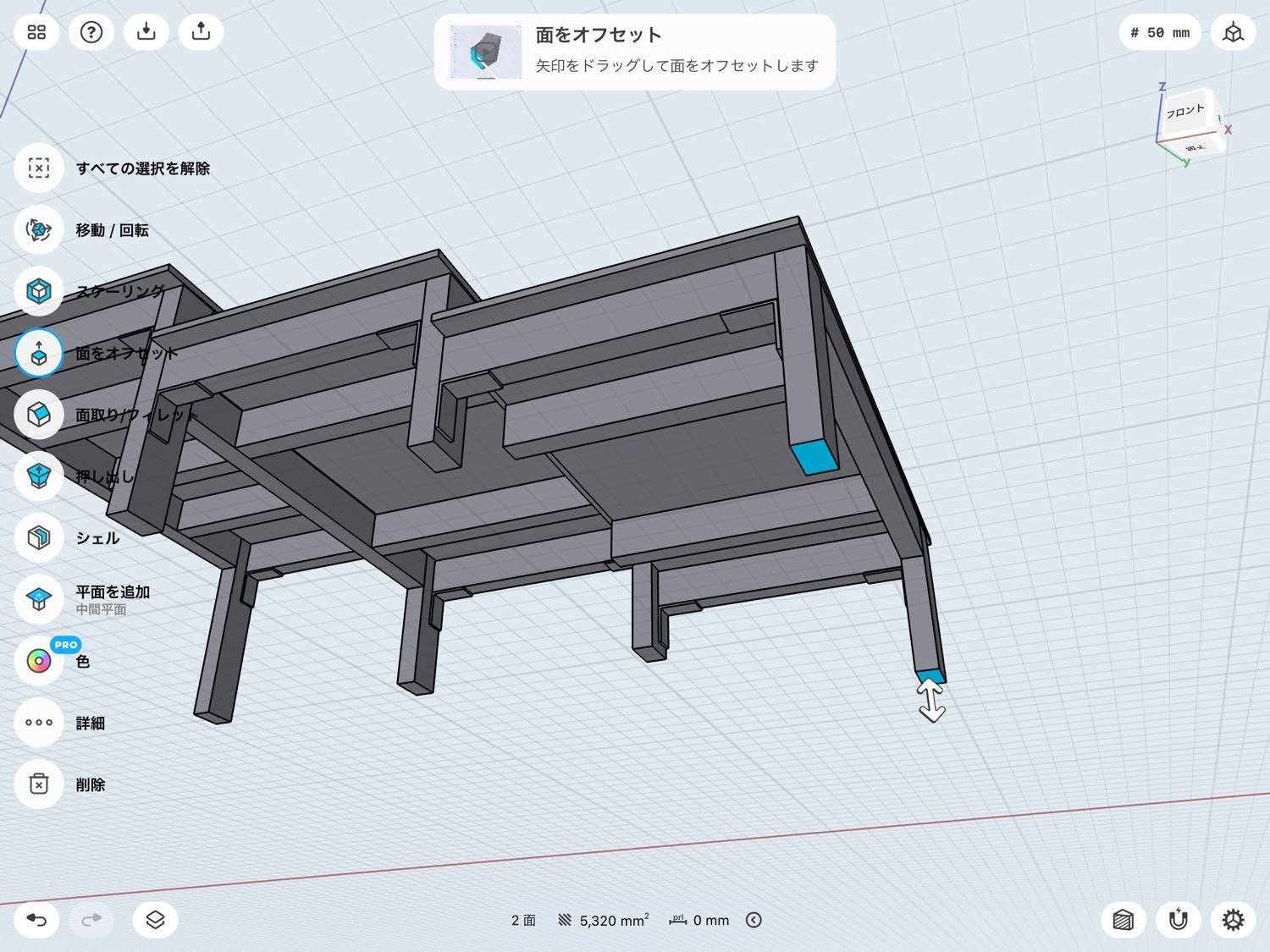Click the '移動 / 回転' label

pyautogui.click(x=113, y=230)
